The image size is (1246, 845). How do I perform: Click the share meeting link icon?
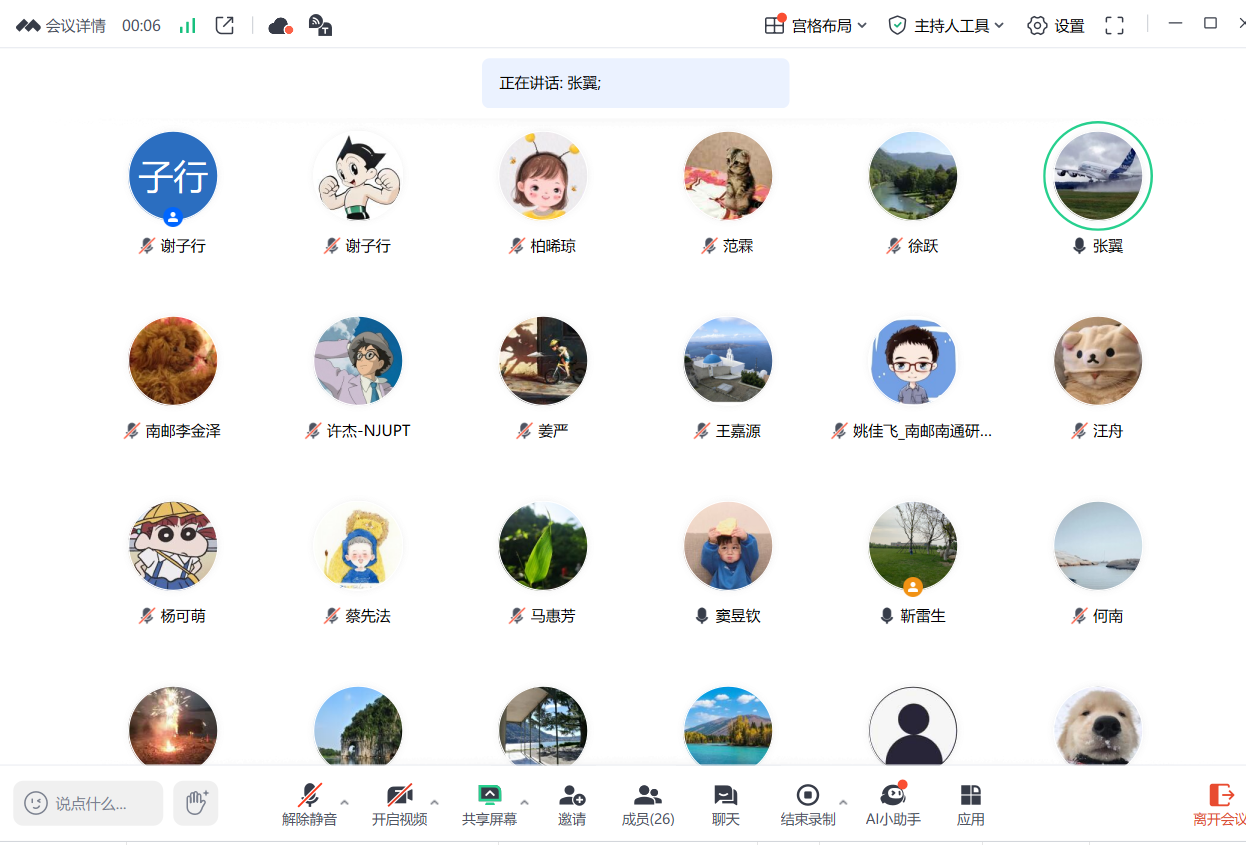(225, 25)
